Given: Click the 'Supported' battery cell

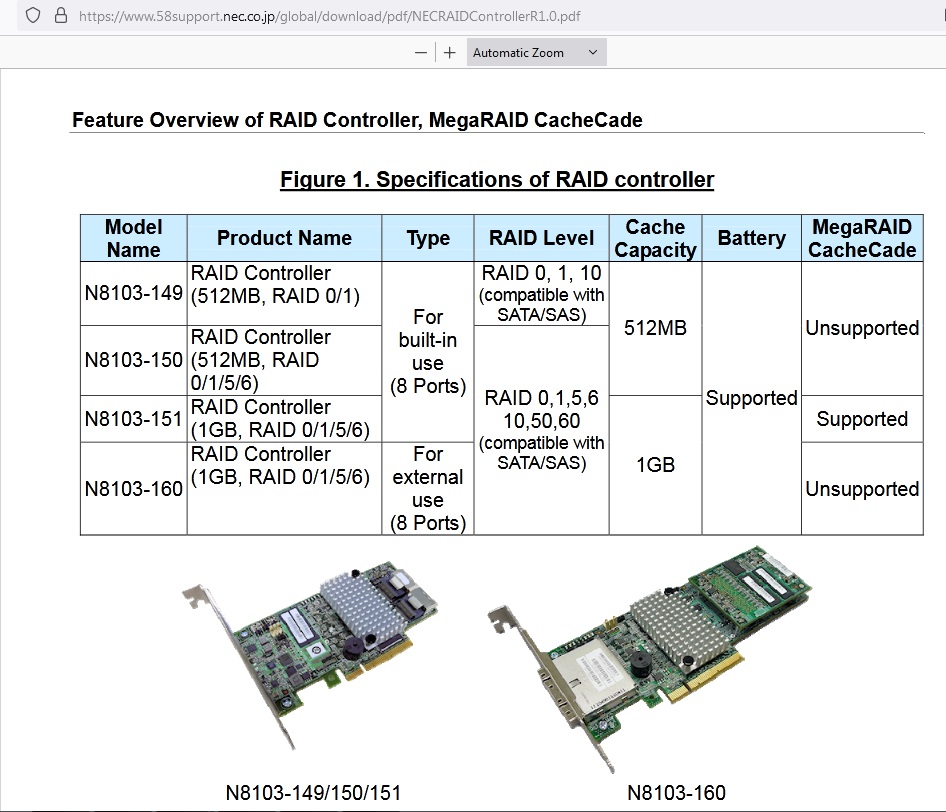Looking at the screenshot, I should [x=752, y=398].
